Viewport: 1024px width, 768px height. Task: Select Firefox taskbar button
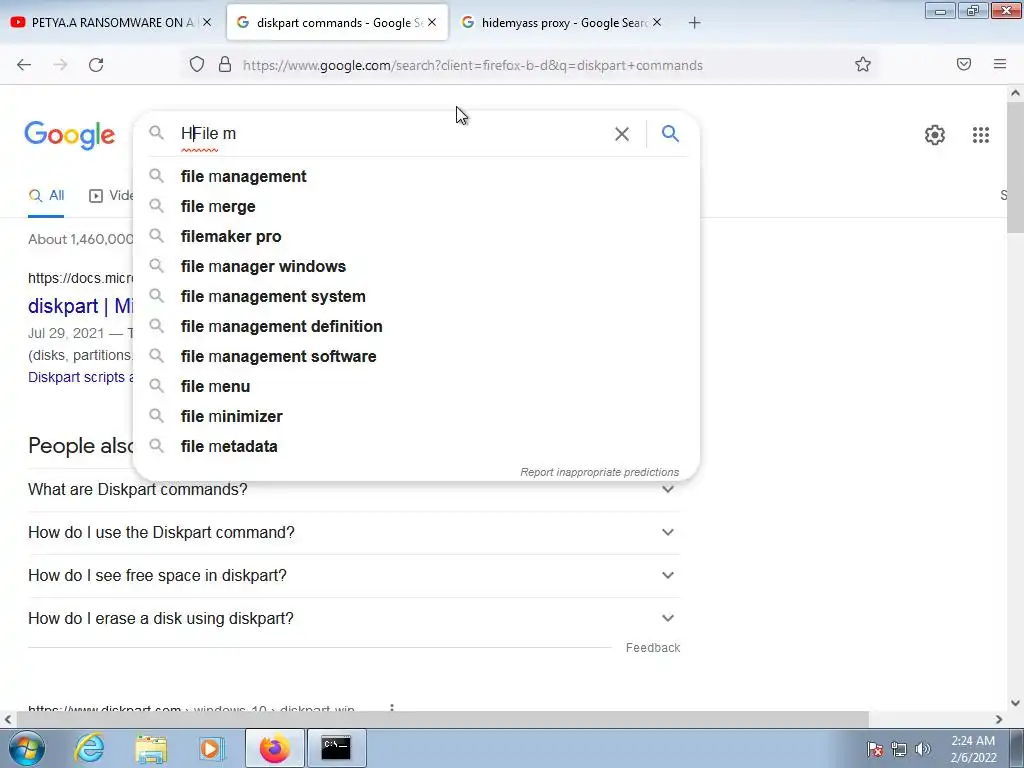click(x=274, y=748)
